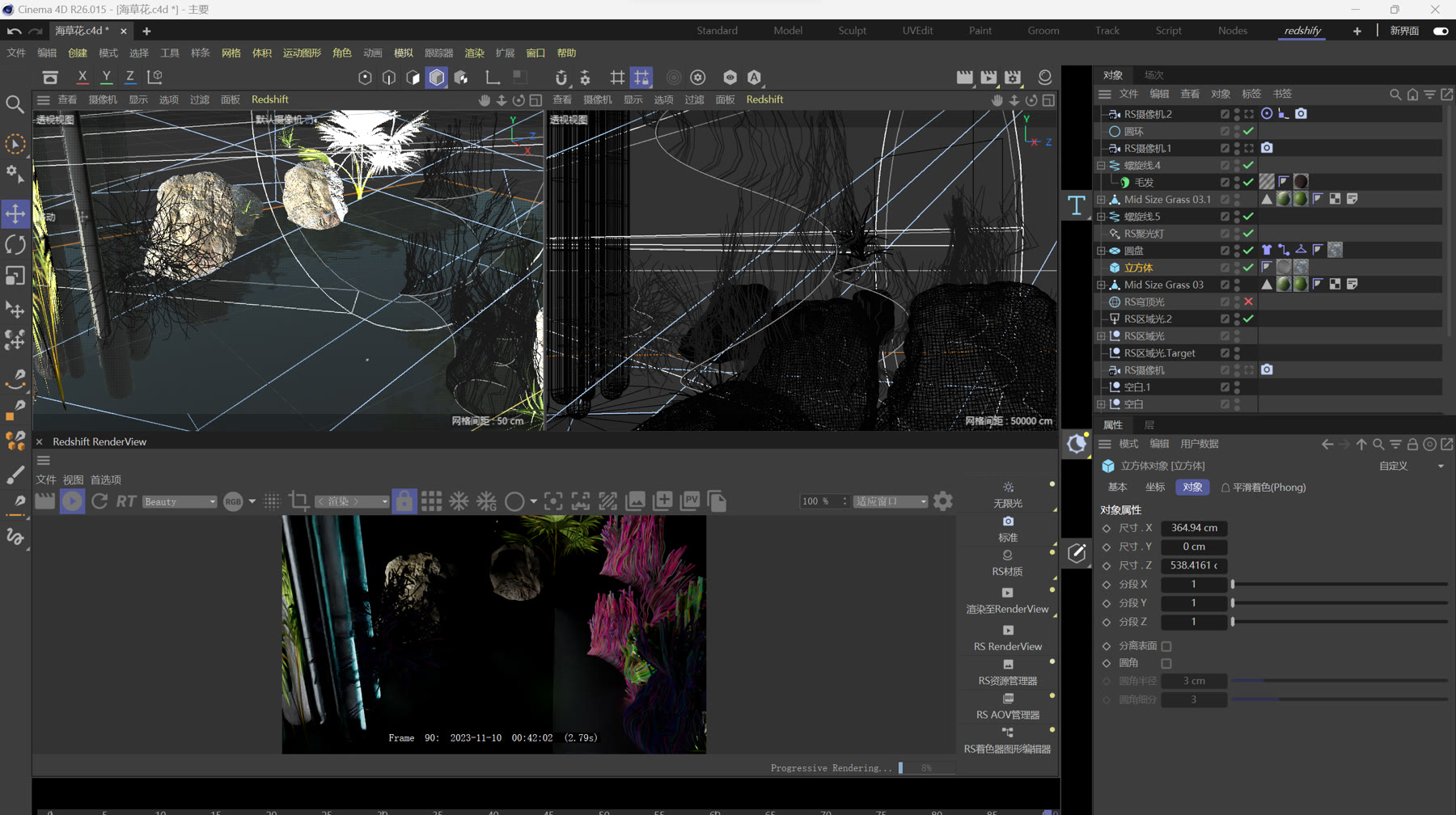
Task: Select the Rotate tool in left toolbar
Action: [15, 244]
